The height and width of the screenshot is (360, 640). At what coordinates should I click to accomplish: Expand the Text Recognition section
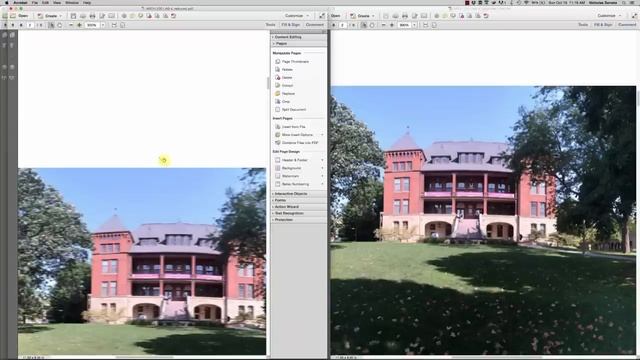pos(298,213)
